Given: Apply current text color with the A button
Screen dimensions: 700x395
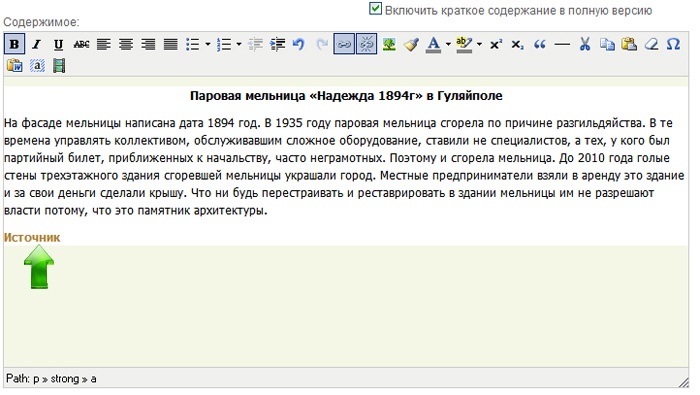Looking at the screenshot, I should 433,44.
